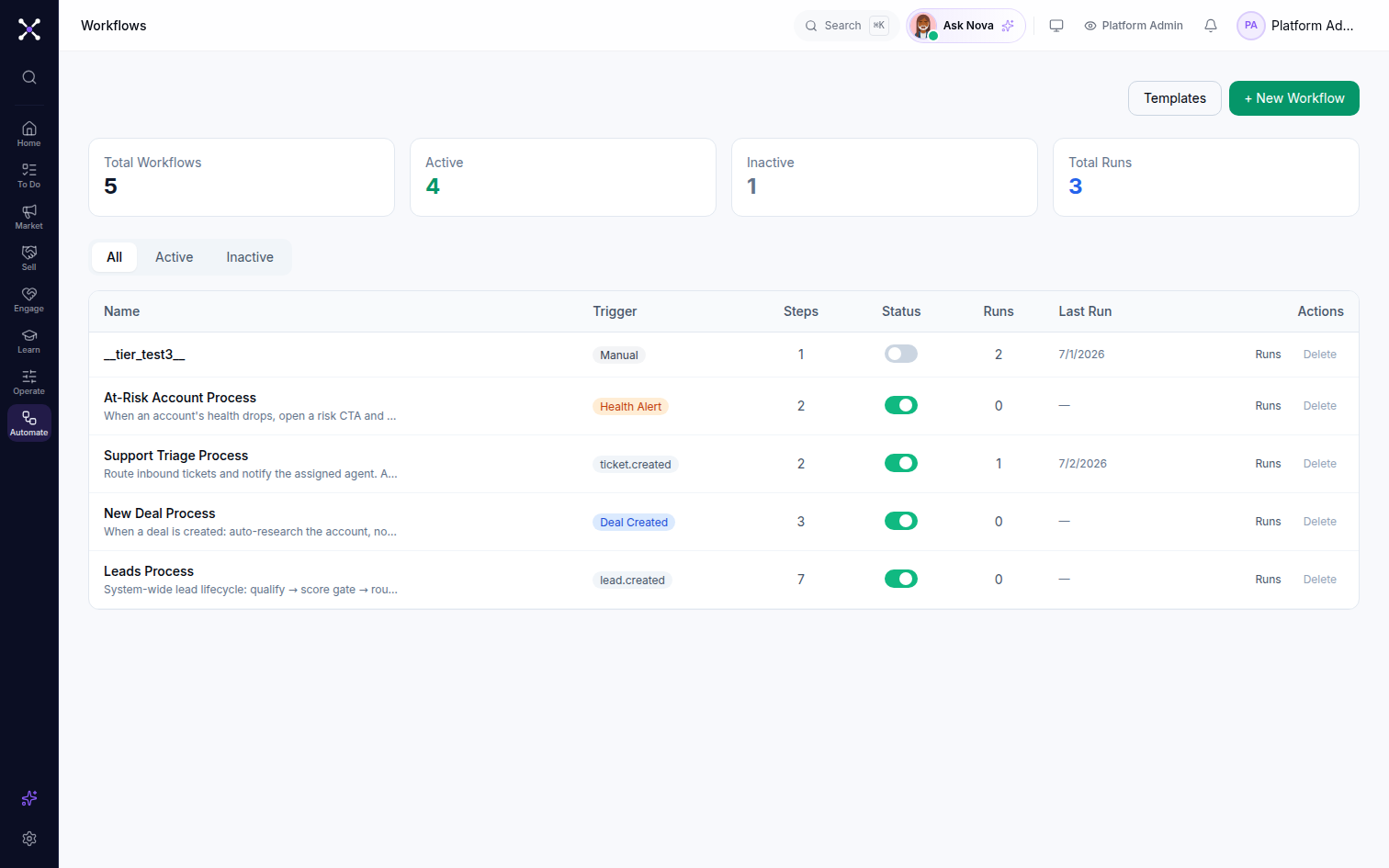This screenshot has width=1389, height=868.
Task: Open the __tier_test3__ workflow name
Action: tap(144, 355)
